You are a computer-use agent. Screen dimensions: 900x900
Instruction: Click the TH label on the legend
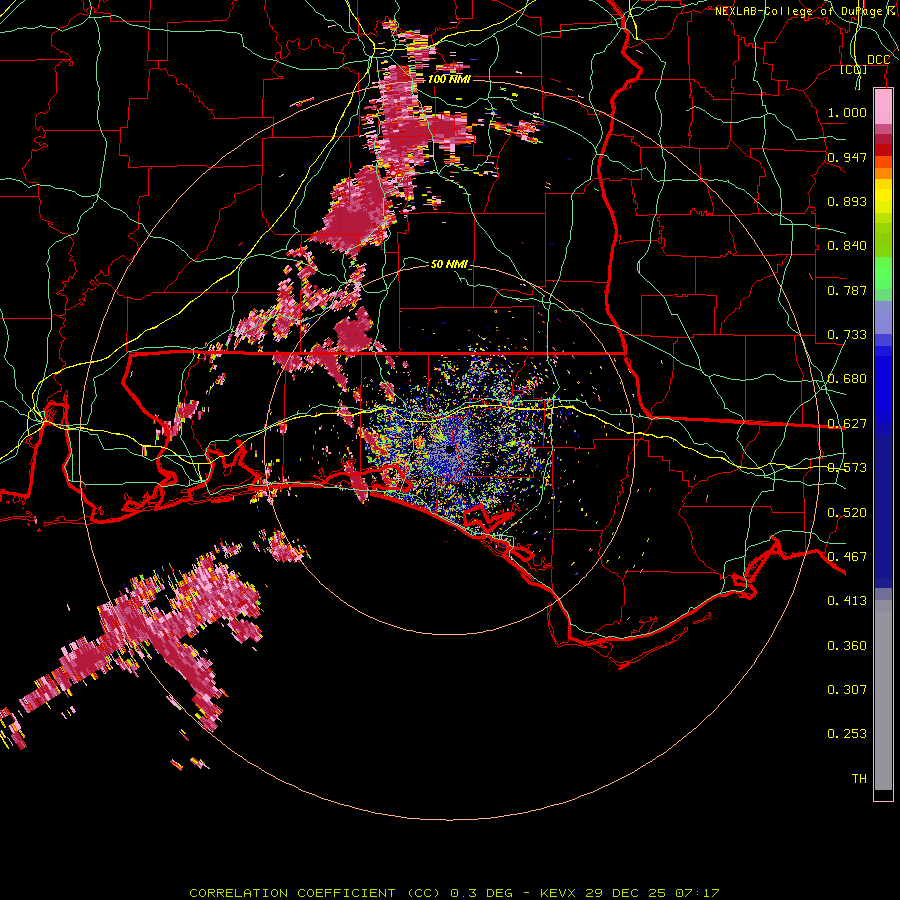(x=859, y=779)
